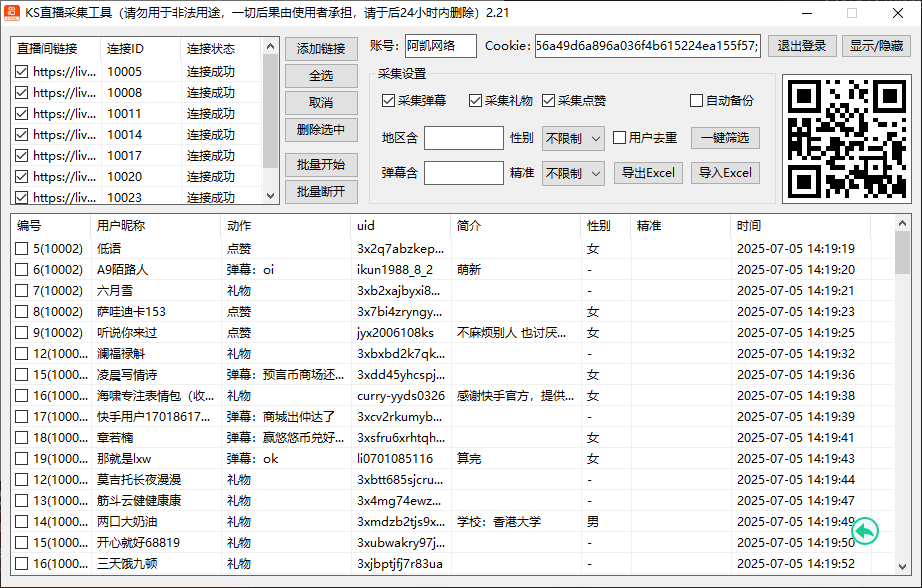Viewport: 922px width, 588px height.
Task: Open the 精准 dropdown
Action: [573, 173]
